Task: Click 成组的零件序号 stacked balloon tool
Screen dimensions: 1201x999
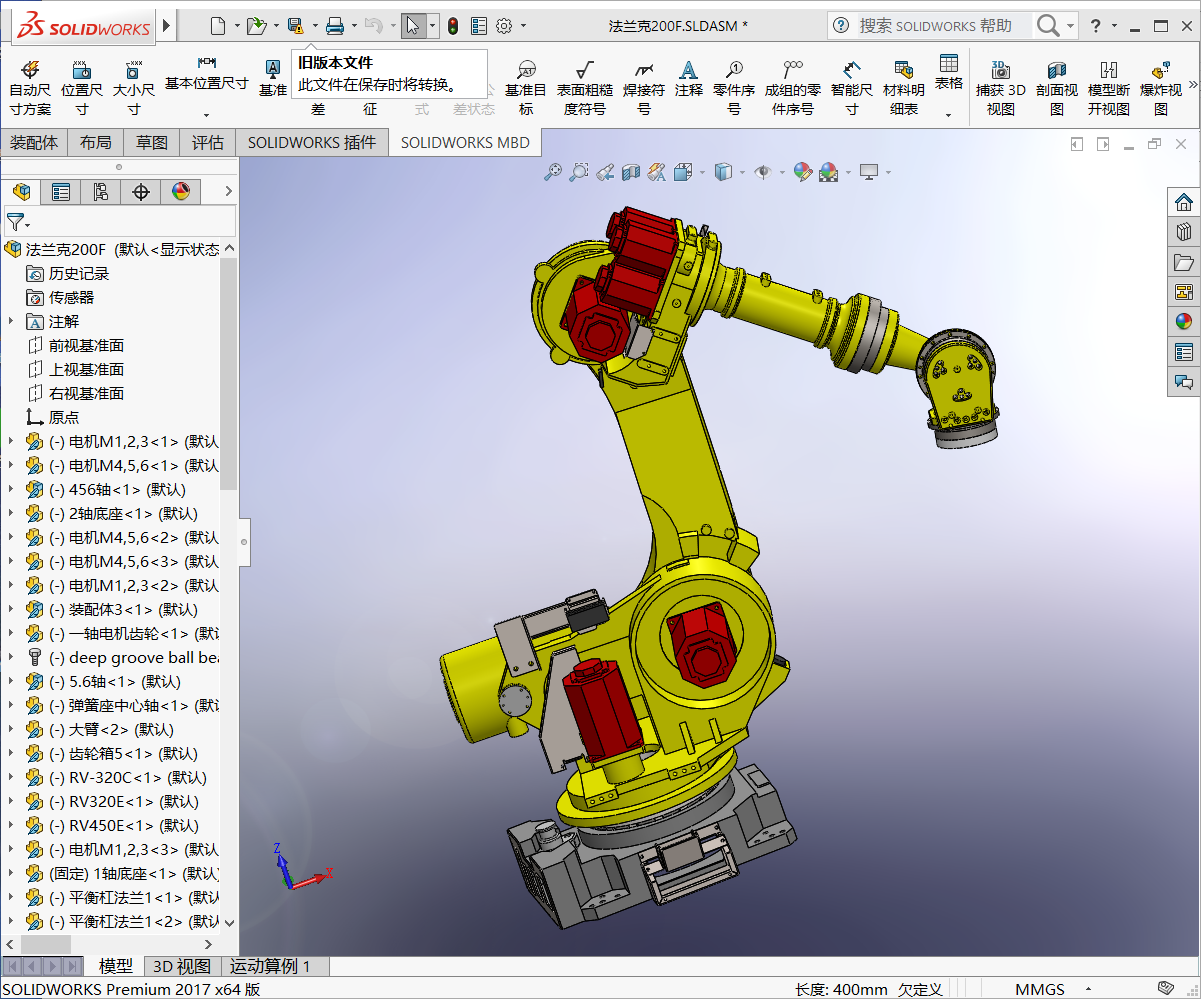Action: [x=793, y=88]
